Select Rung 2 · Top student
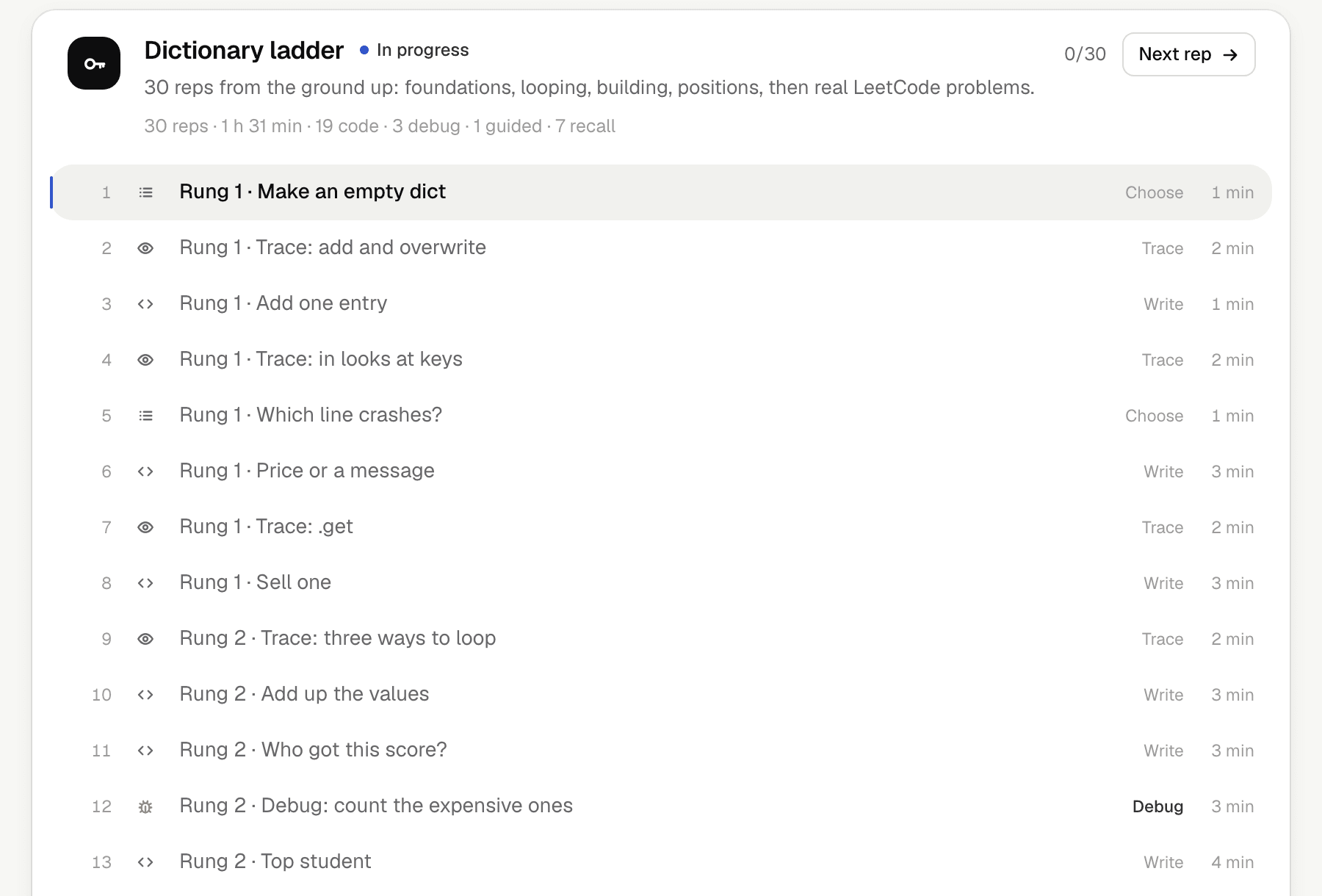 (661, 862)
